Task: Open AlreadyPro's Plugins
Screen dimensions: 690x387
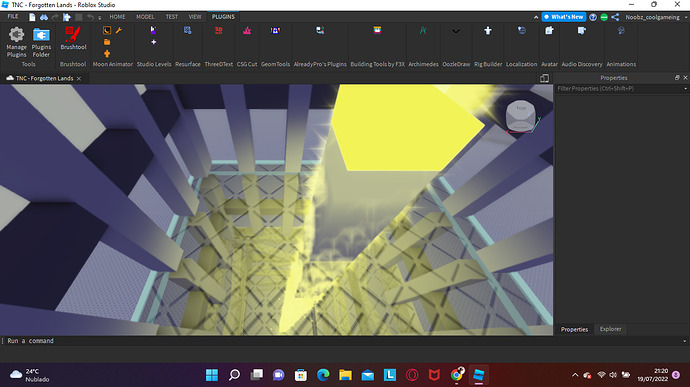Action: pos(320,30)
